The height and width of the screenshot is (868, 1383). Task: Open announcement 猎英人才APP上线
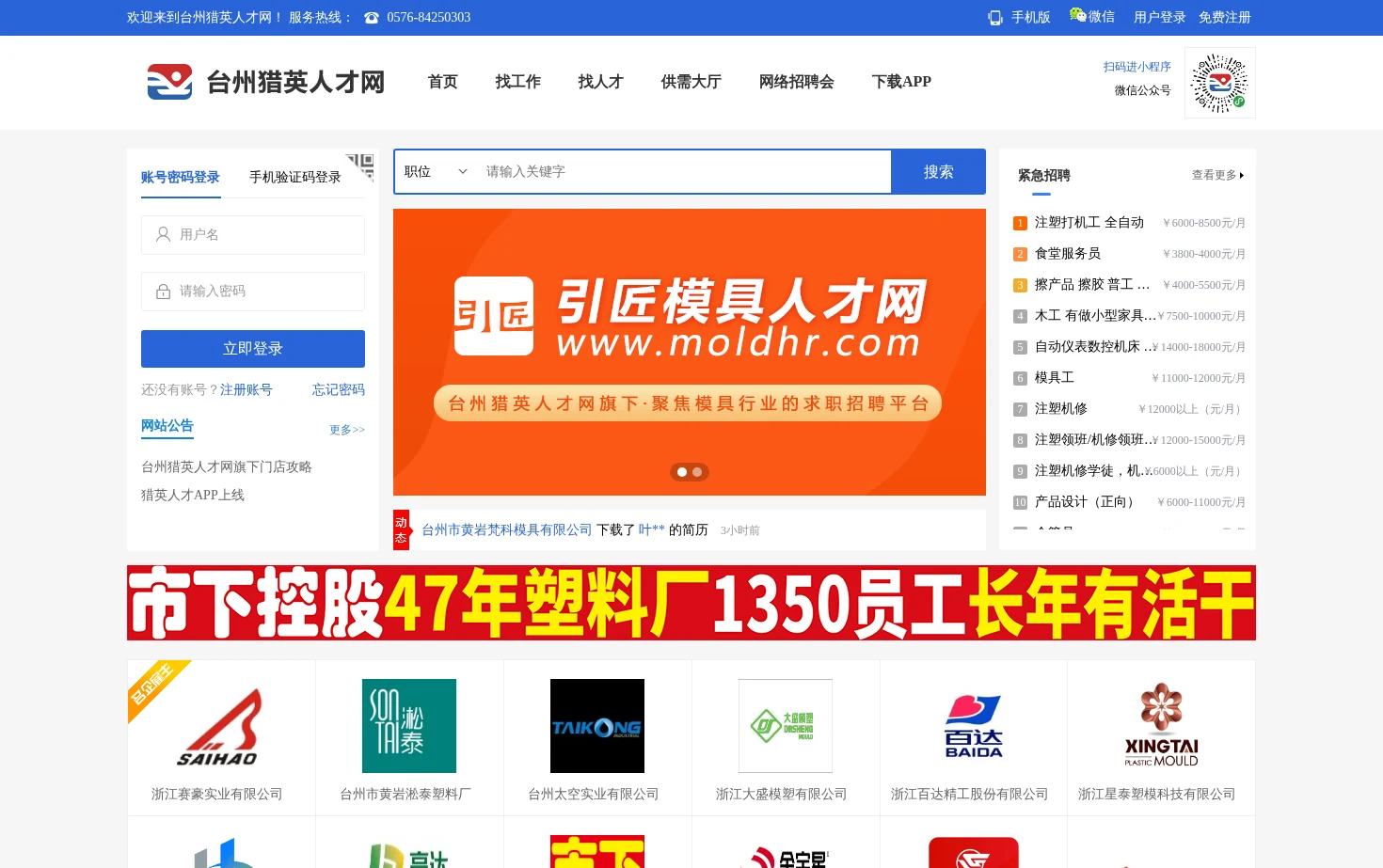(x=193, y=495)
